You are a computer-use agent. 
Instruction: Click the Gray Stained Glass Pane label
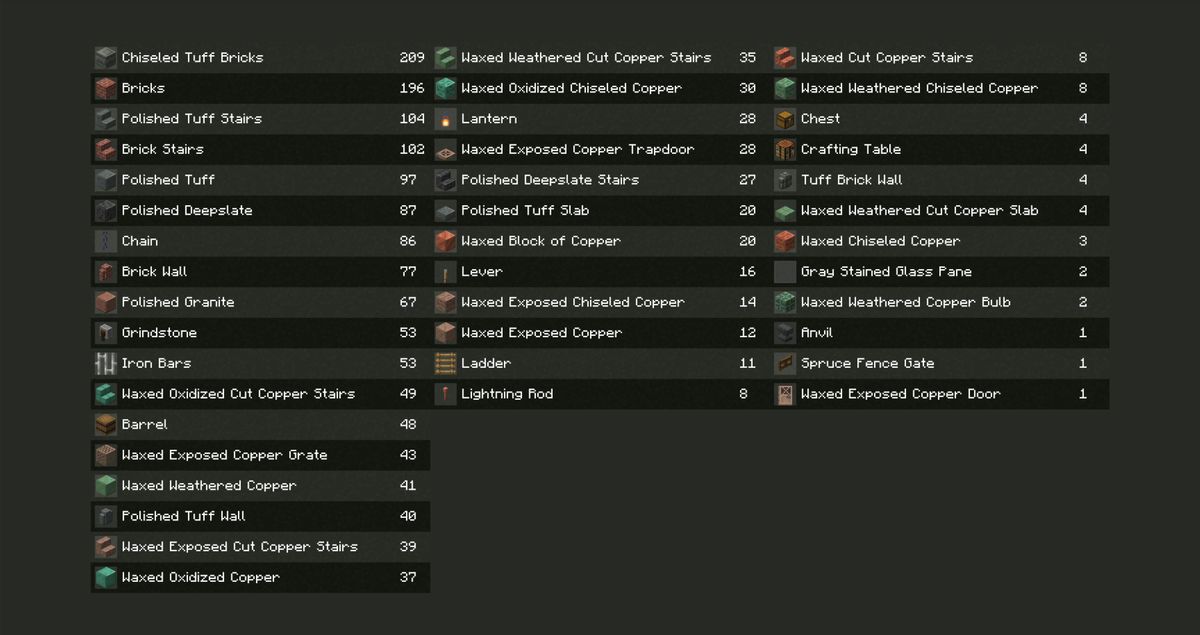(x=886, y=272)
